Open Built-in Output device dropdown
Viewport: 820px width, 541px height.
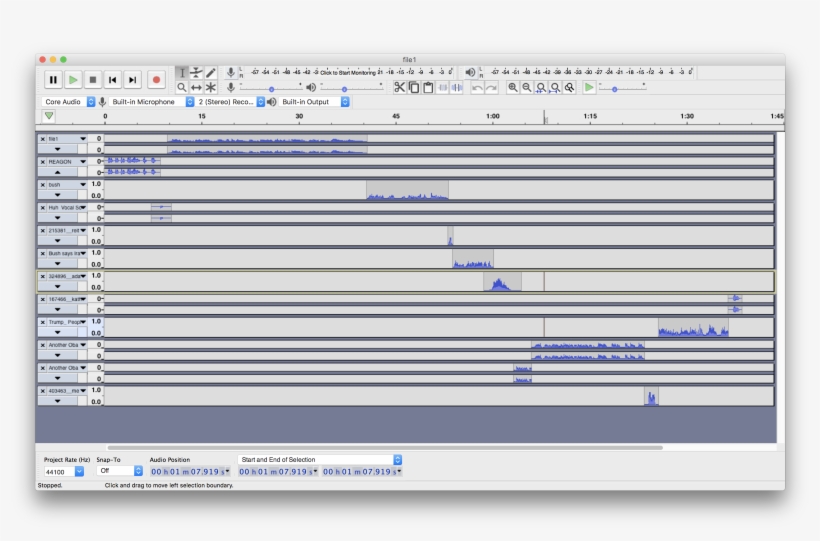click(314, 102)
